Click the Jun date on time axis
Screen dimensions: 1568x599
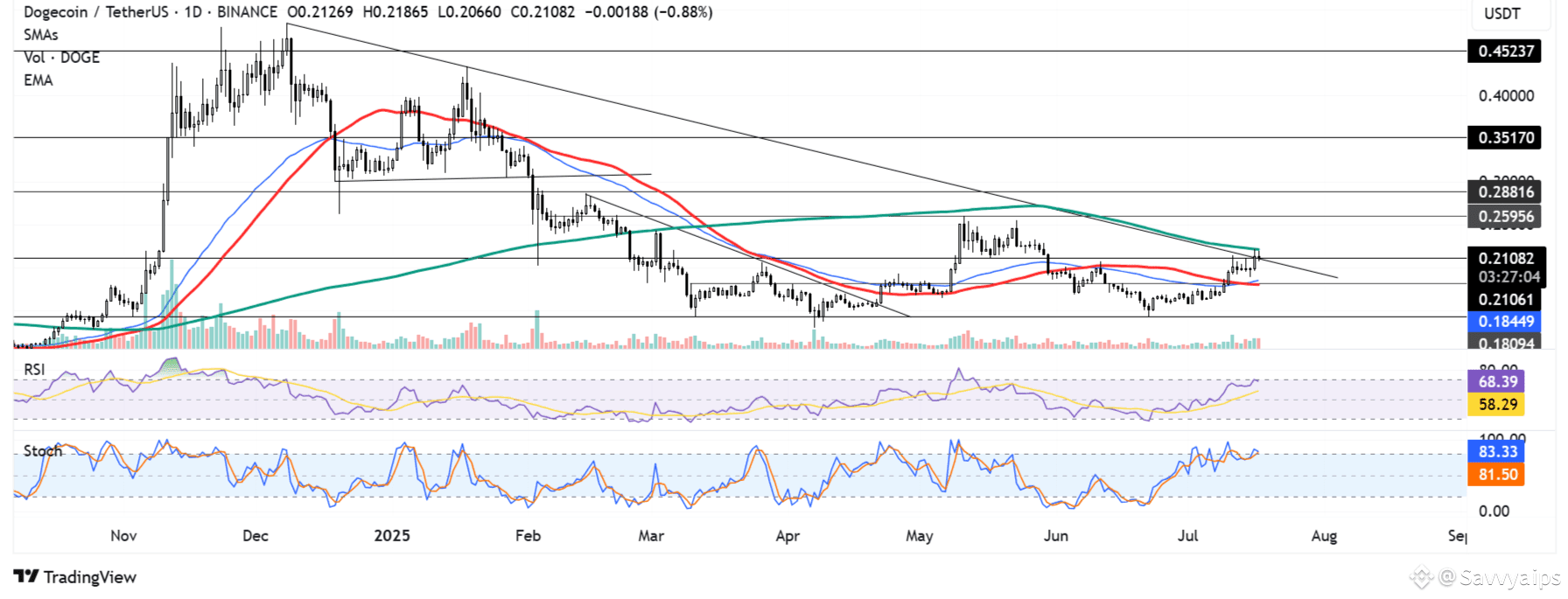pos(1056,536)
